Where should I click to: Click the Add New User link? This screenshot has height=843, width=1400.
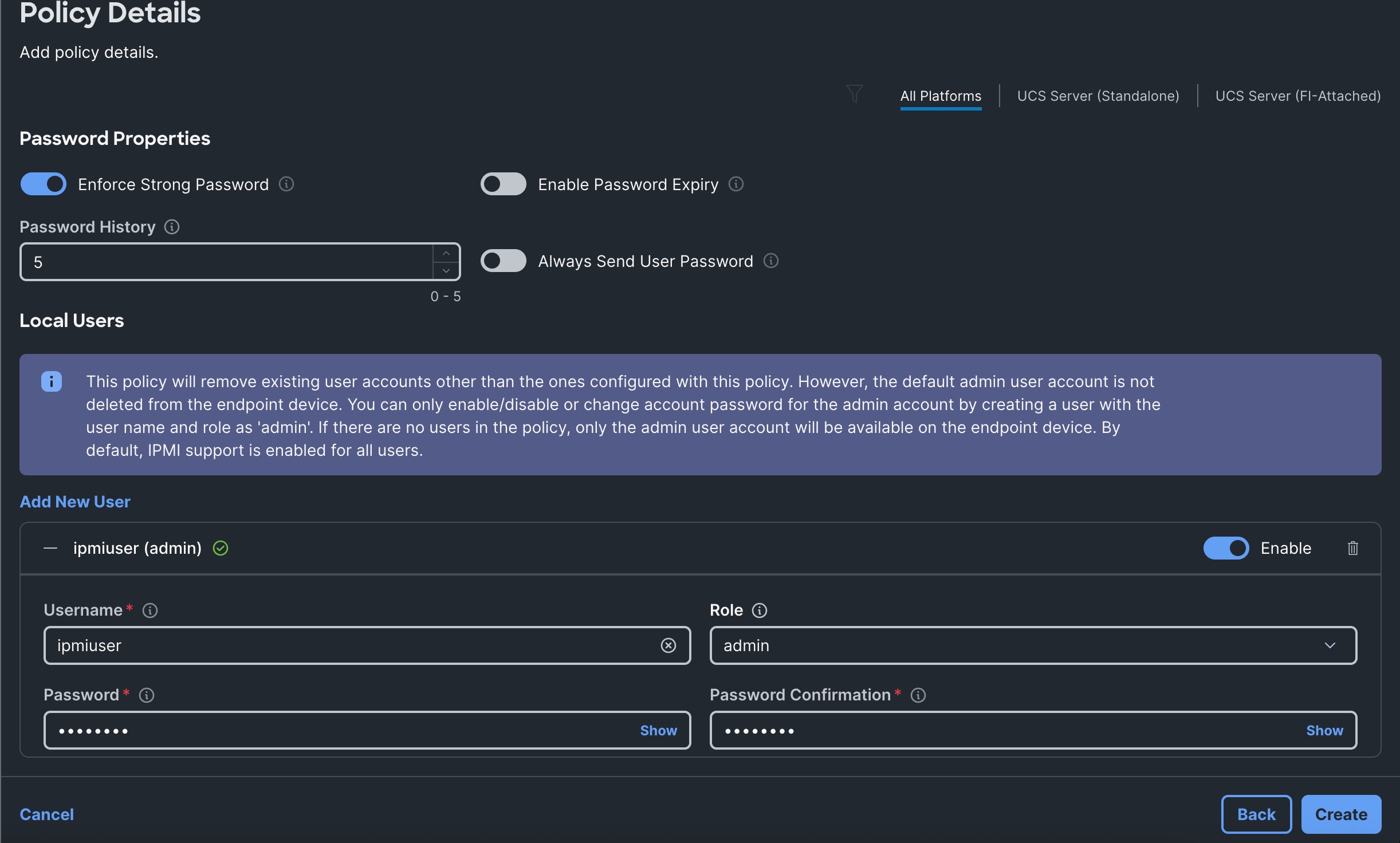tap(75, 502)
